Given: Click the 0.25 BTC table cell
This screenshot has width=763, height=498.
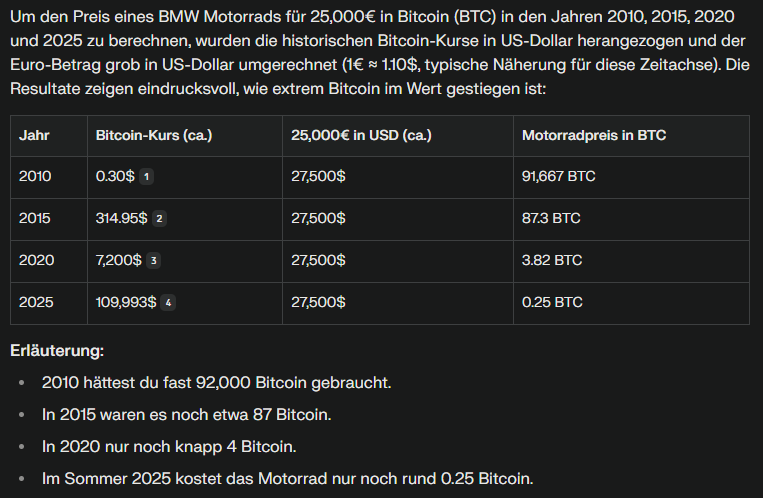Looking at the screenshot, I should pyautogui.click(x=552, y=302).
